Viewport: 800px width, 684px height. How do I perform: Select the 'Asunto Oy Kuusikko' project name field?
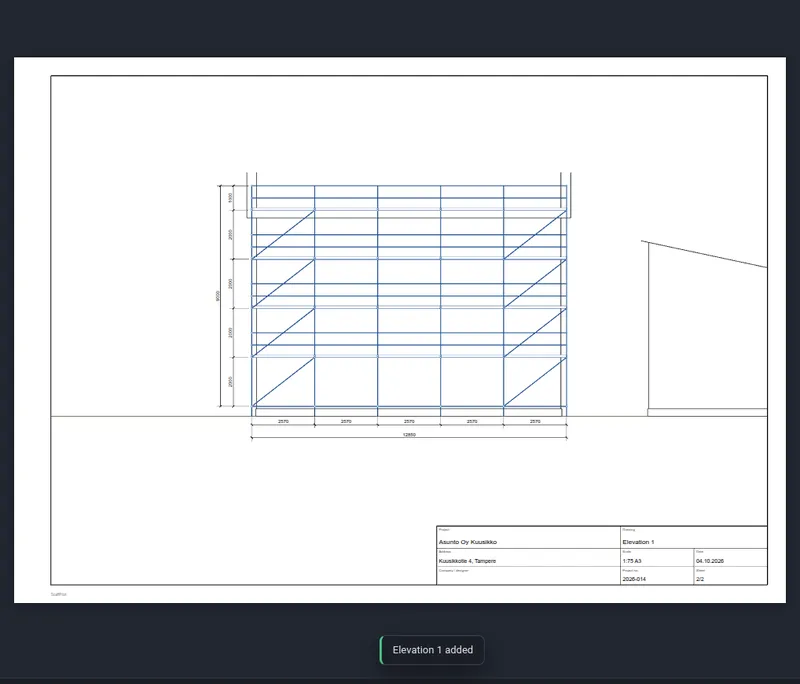[528, 538]
